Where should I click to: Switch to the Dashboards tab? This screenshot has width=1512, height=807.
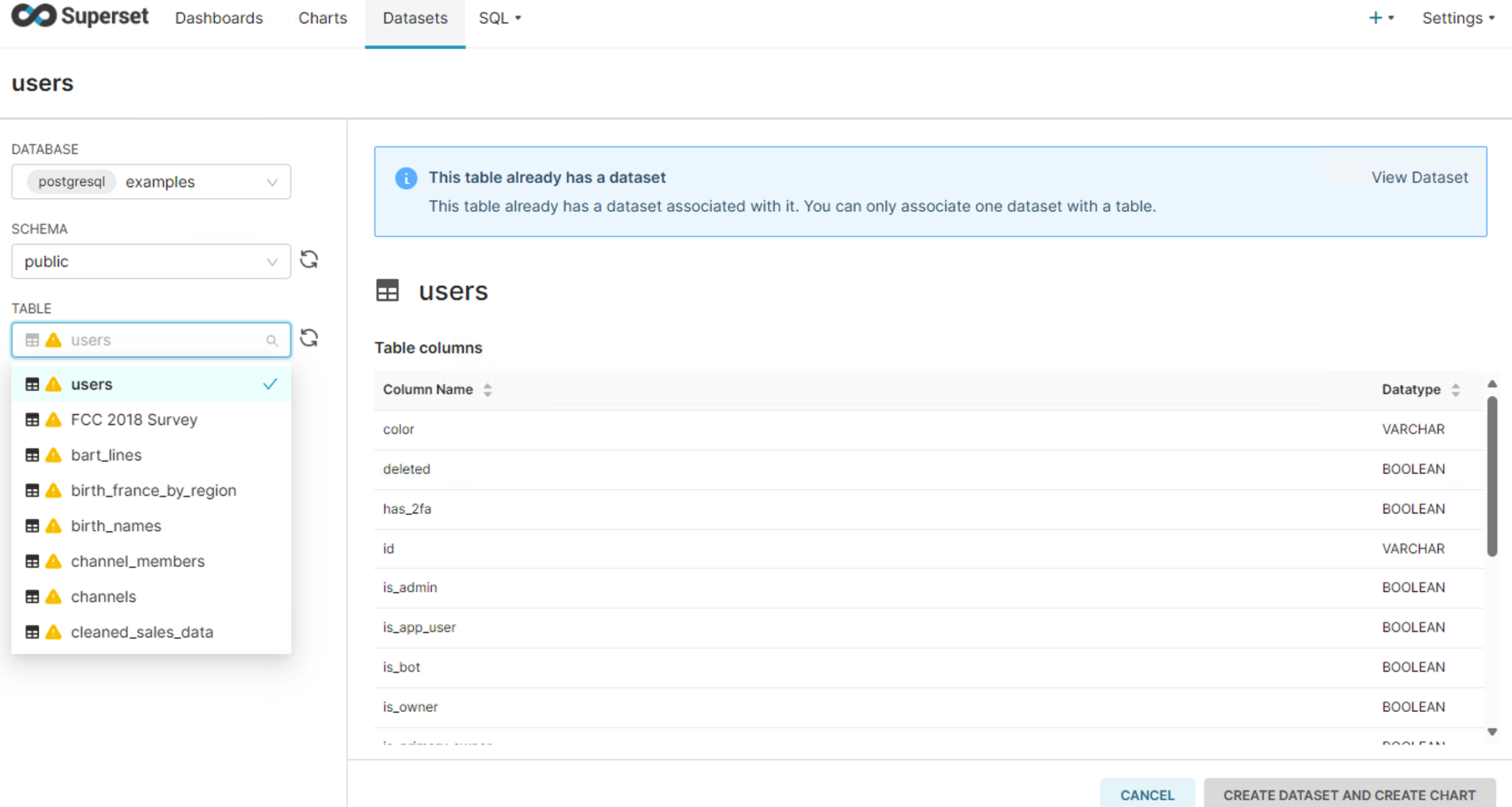[219, 18]
